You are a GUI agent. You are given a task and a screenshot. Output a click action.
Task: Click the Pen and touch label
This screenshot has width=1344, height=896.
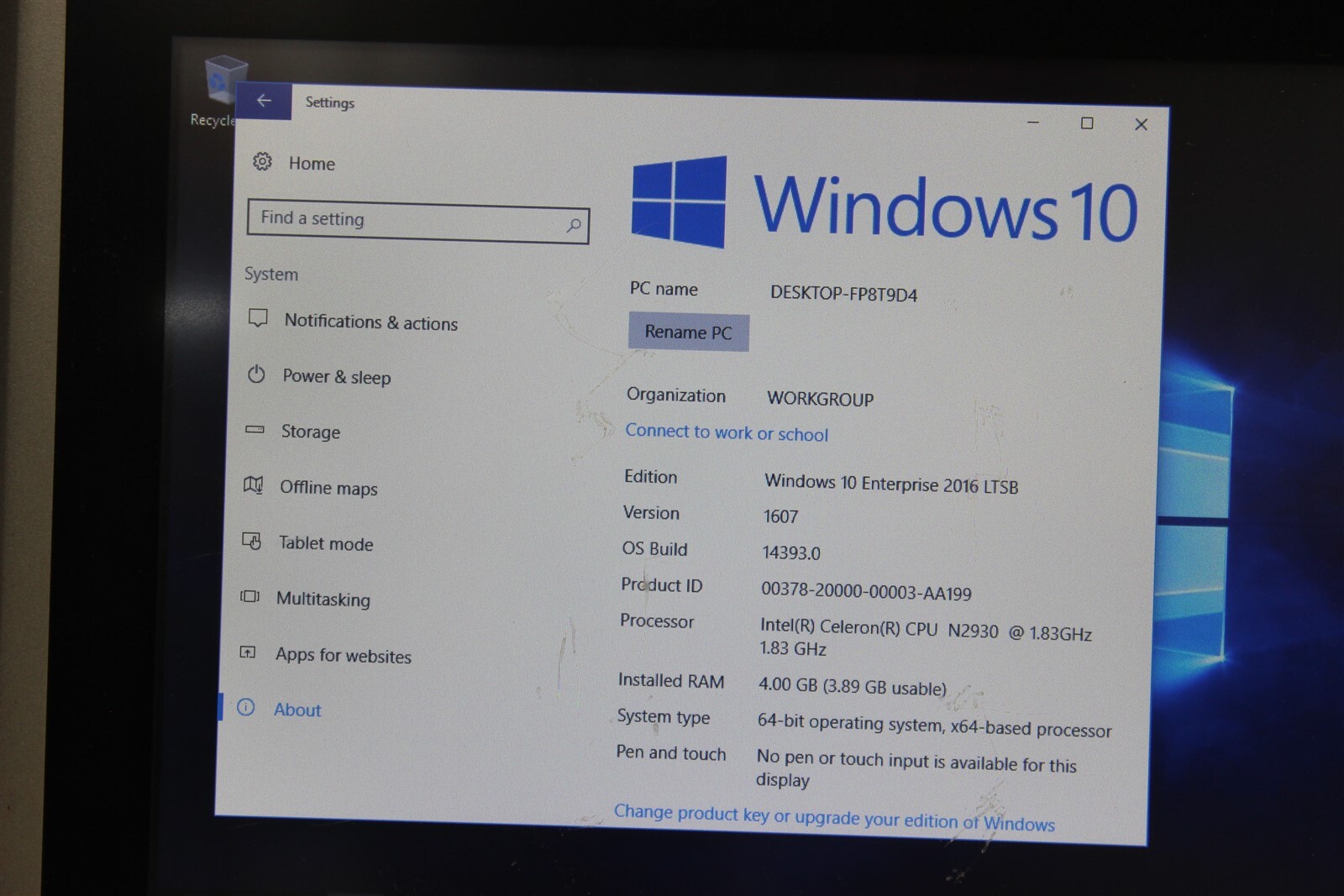[x=671, y=752]
